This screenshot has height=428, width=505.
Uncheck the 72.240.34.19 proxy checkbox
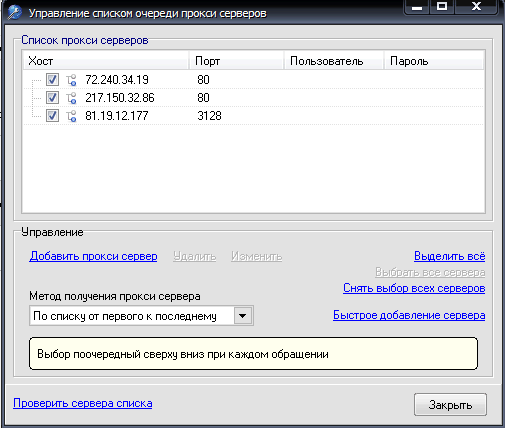52,80
